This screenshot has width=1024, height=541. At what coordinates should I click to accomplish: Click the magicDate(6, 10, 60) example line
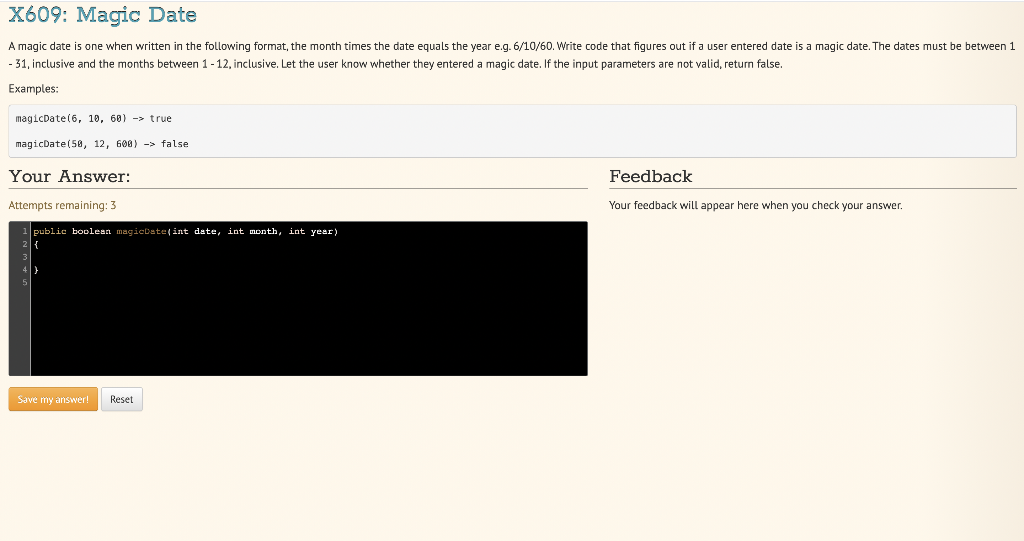(x=93, y=118)
